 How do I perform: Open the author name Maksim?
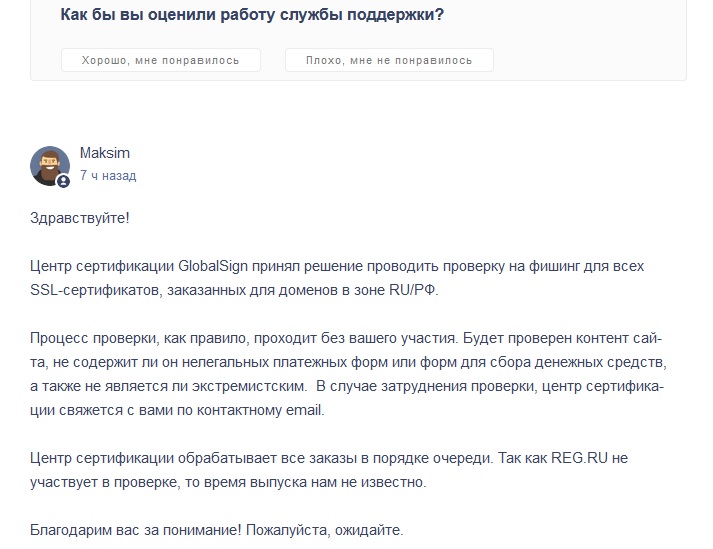coord(105,153)
